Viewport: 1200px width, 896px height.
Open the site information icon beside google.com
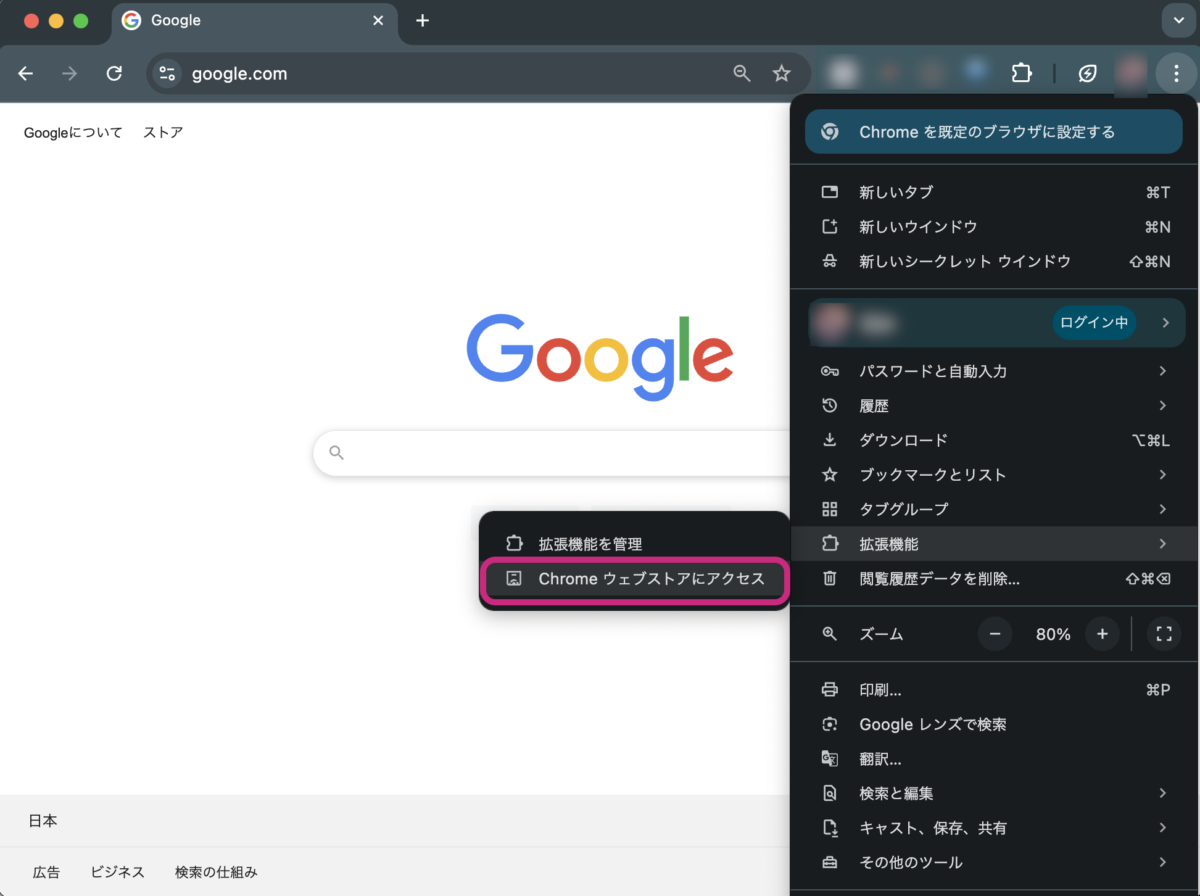click(x=167, y=73)
